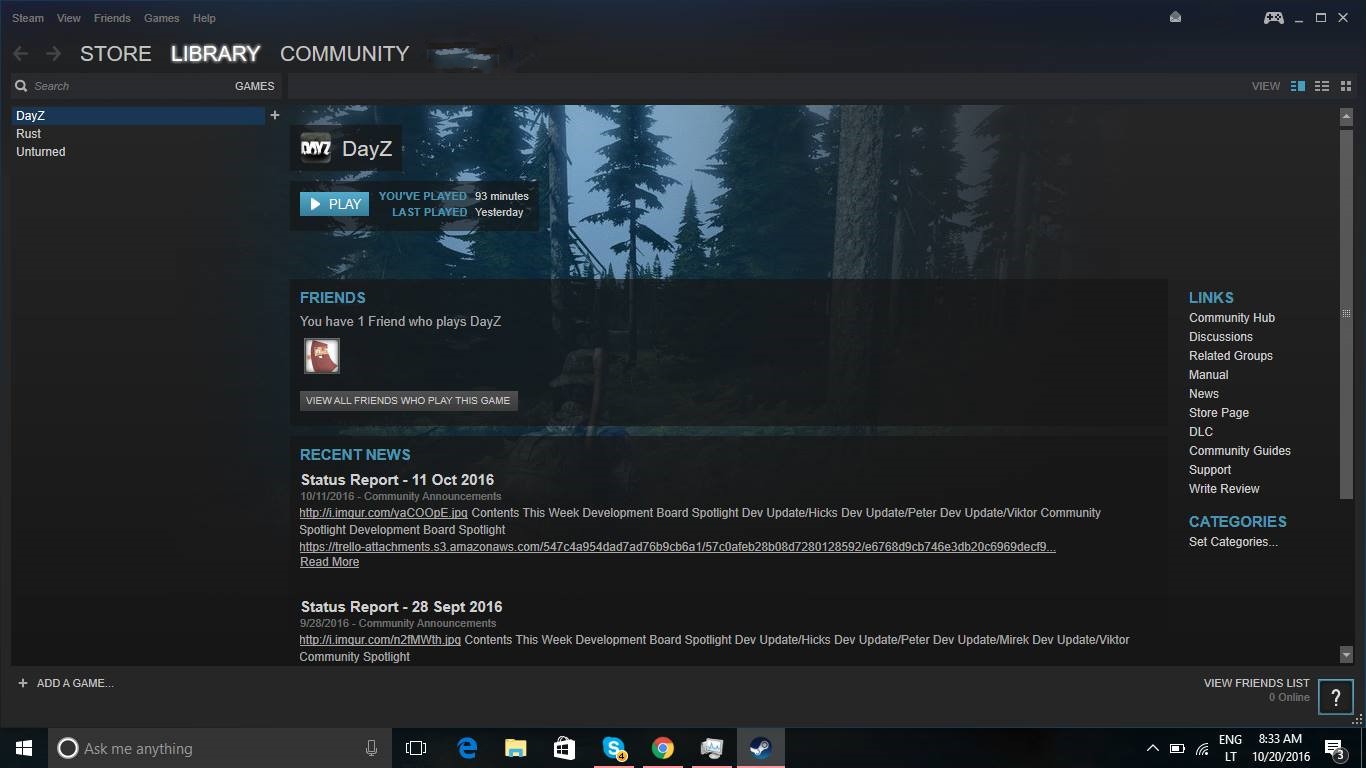Open the Community Guides link

tap(1240, 451)
